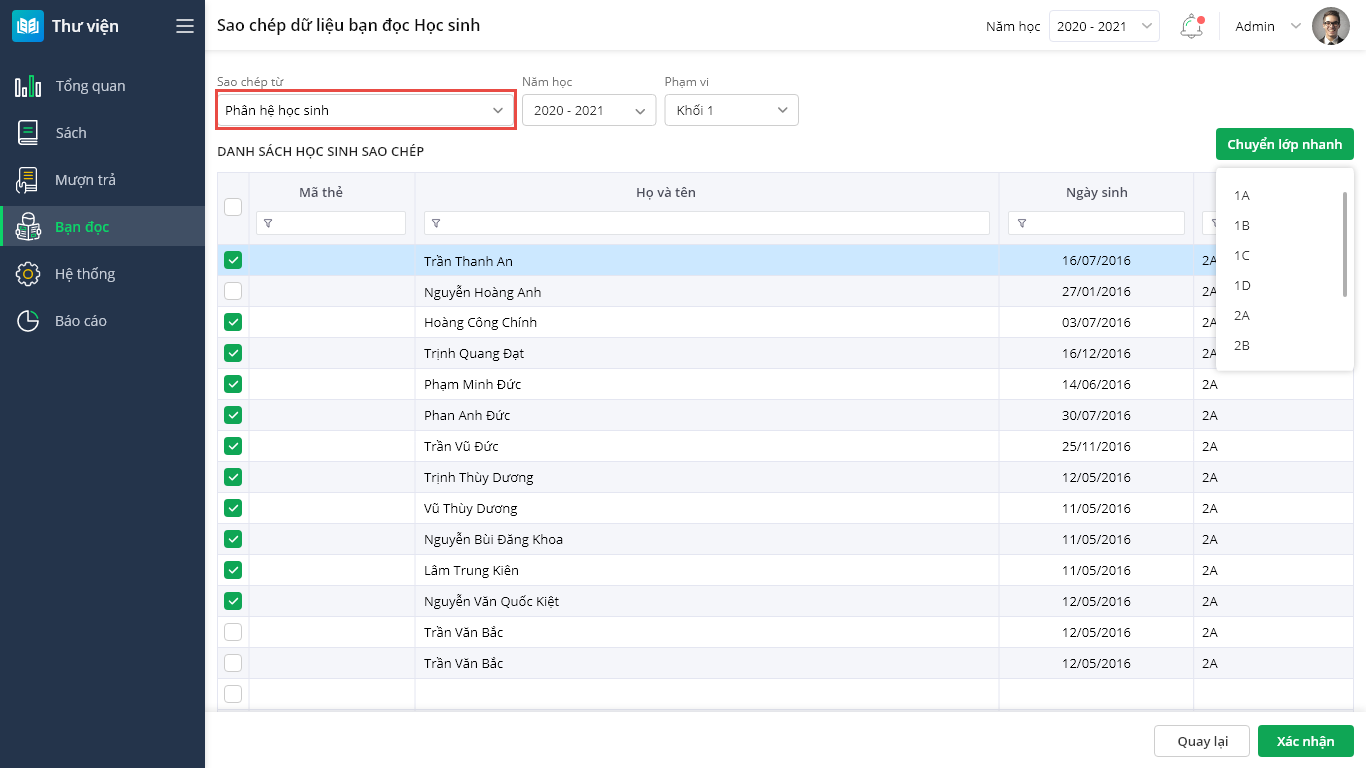Open the top bar Năm học dropdown
Viewport: 1366px width, 768px height.
(1104, 27)
